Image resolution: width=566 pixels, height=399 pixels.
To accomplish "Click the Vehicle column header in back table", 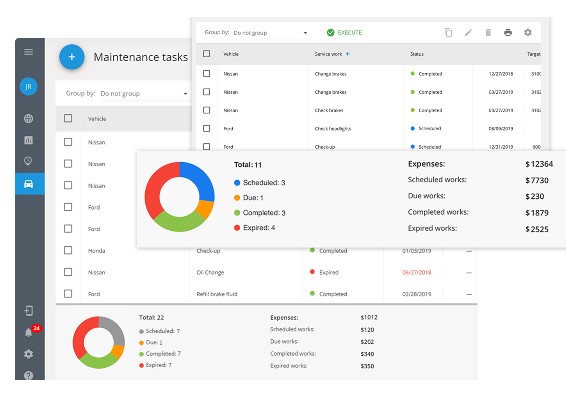I will [97, 119].
